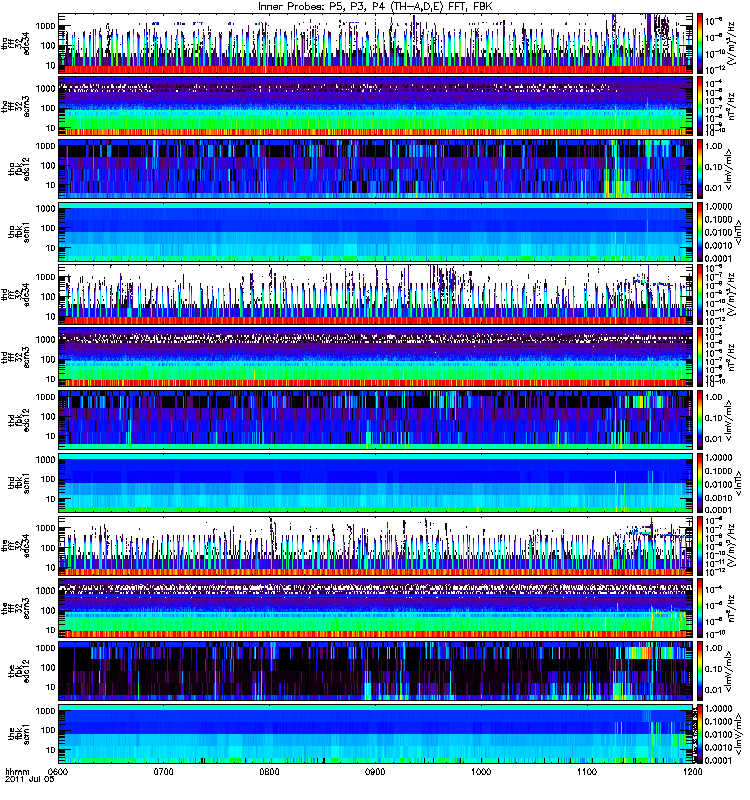Select the thd fbk scm1 spectrogram panel
The width and height of the screenshot is (750, 800).
point(375,483)
